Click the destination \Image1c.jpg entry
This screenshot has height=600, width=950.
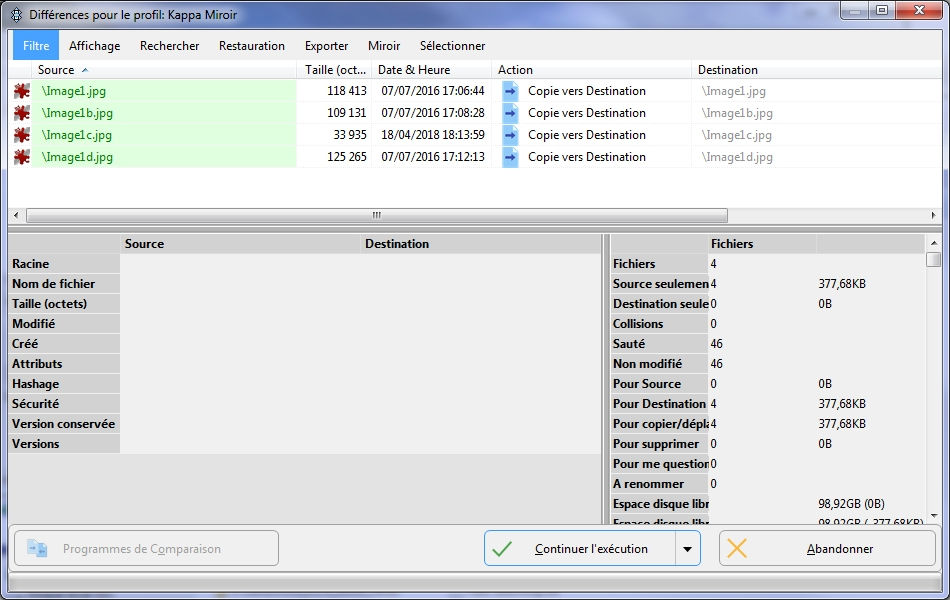click(736, 135)
